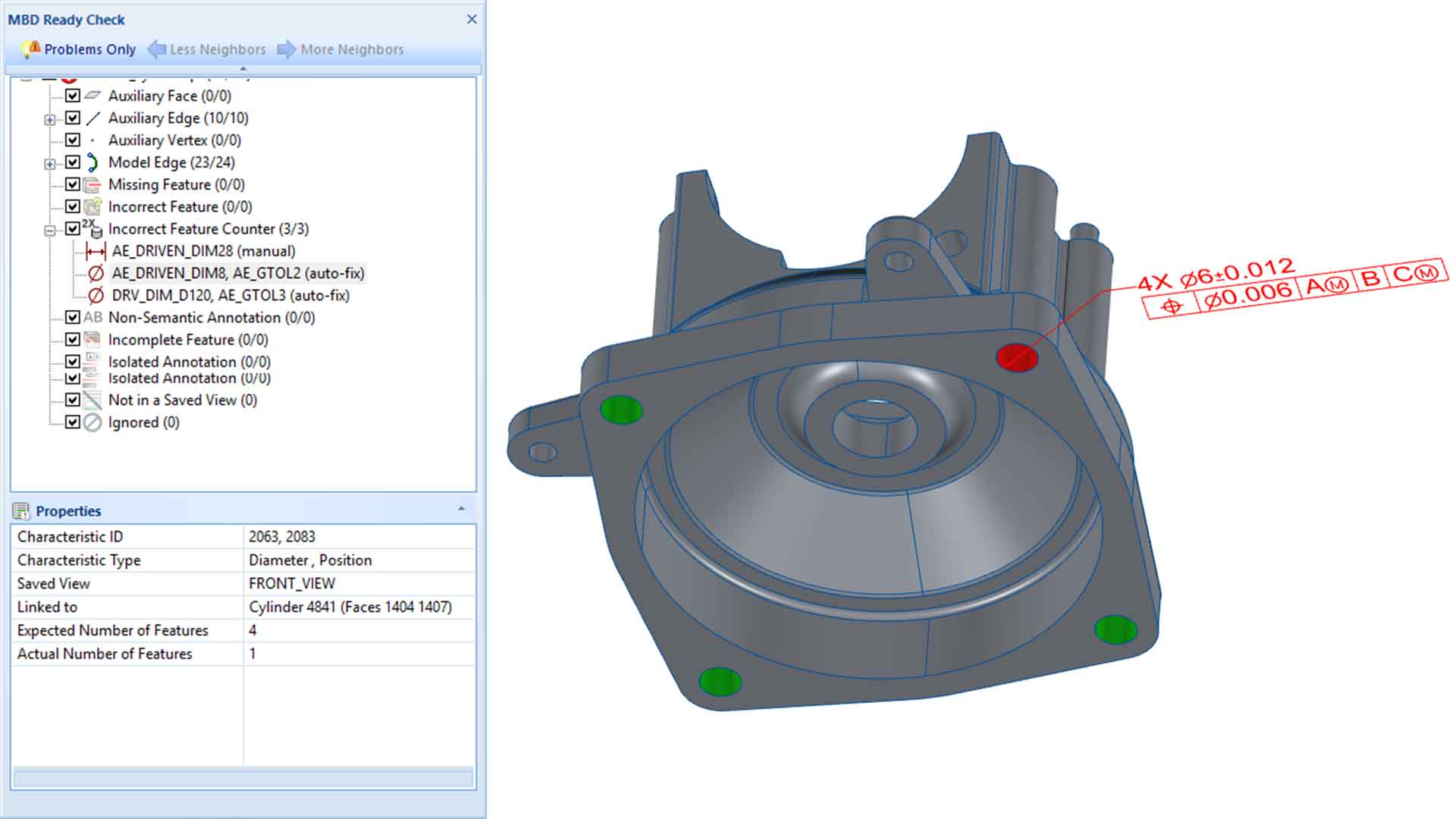
Task: Toggle the Auxiliary Edge checkbox
Action: [x=73, y=118]
